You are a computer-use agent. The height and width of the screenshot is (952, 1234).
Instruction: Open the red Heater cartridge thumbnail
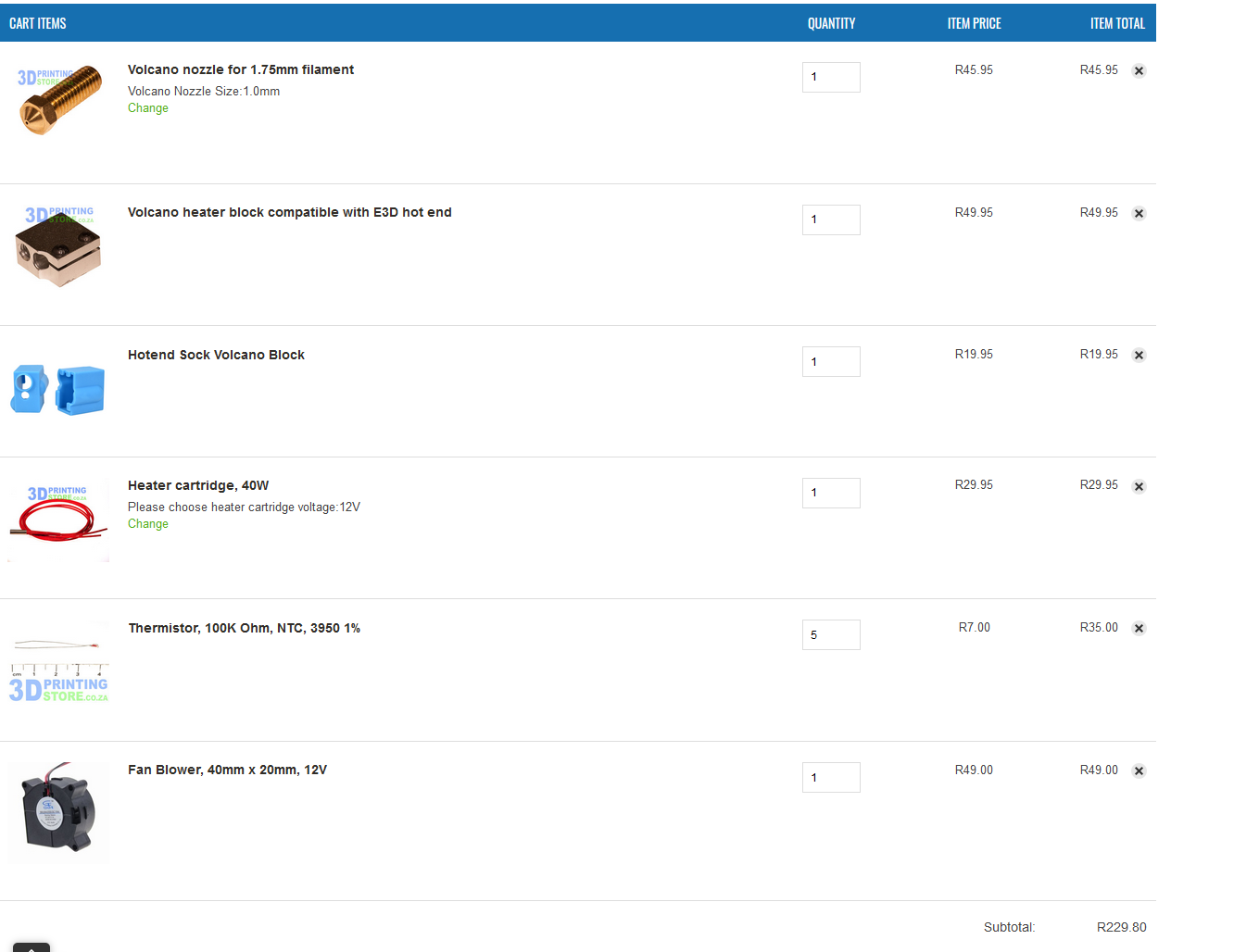tap(58, 520)
